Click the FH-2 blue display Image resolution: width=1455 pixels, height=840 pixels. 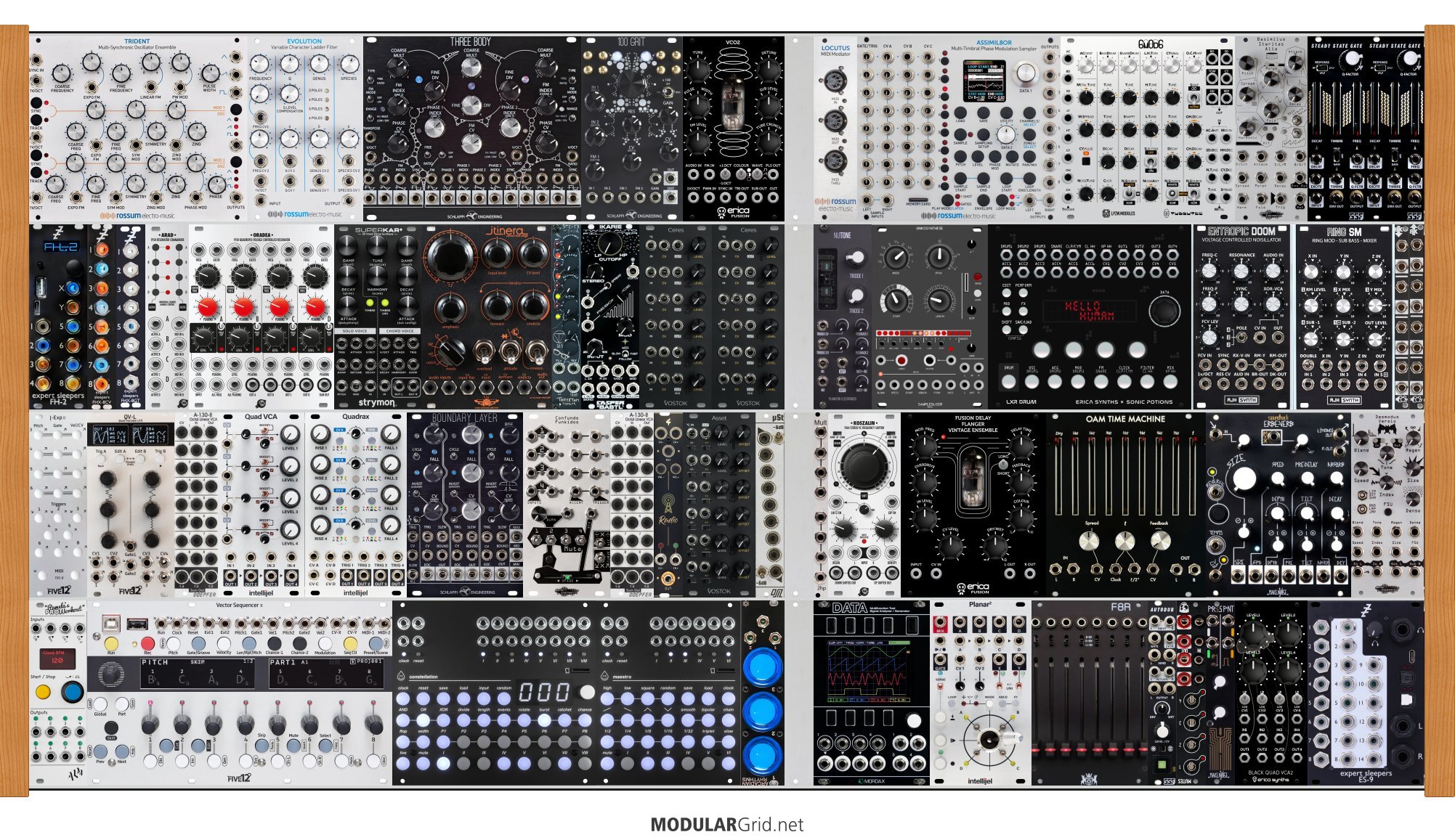coord(60,248)
